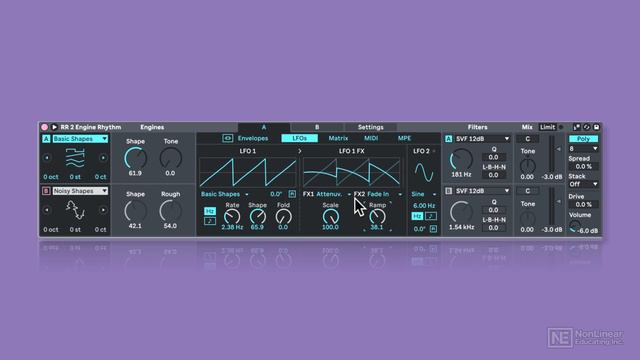The image size is (640, 360).
Task: Click engine A mix Tone knob
Action: click(x=527, y=165)
